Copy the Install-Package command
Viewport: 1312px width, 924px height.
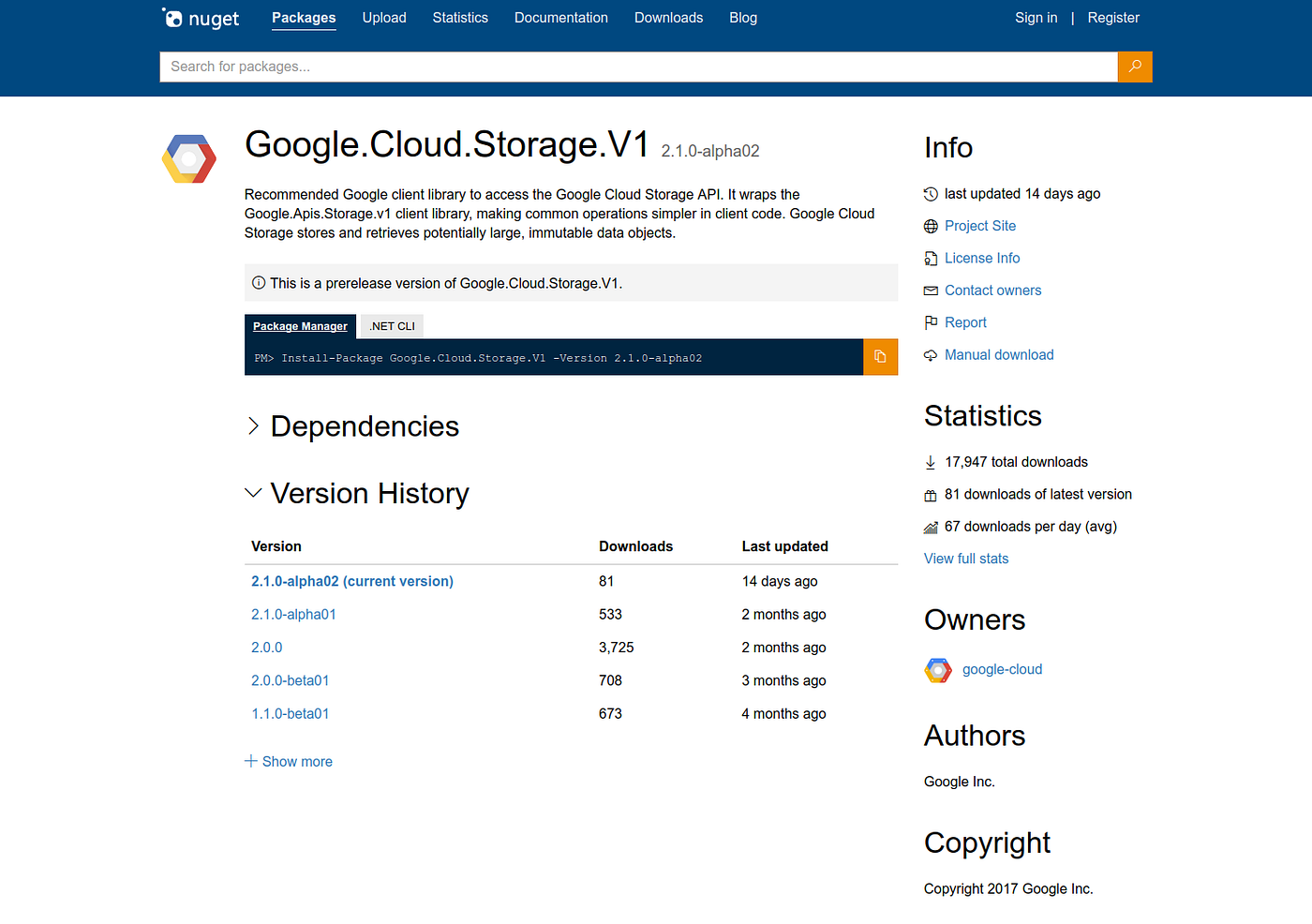pos(880,357)
